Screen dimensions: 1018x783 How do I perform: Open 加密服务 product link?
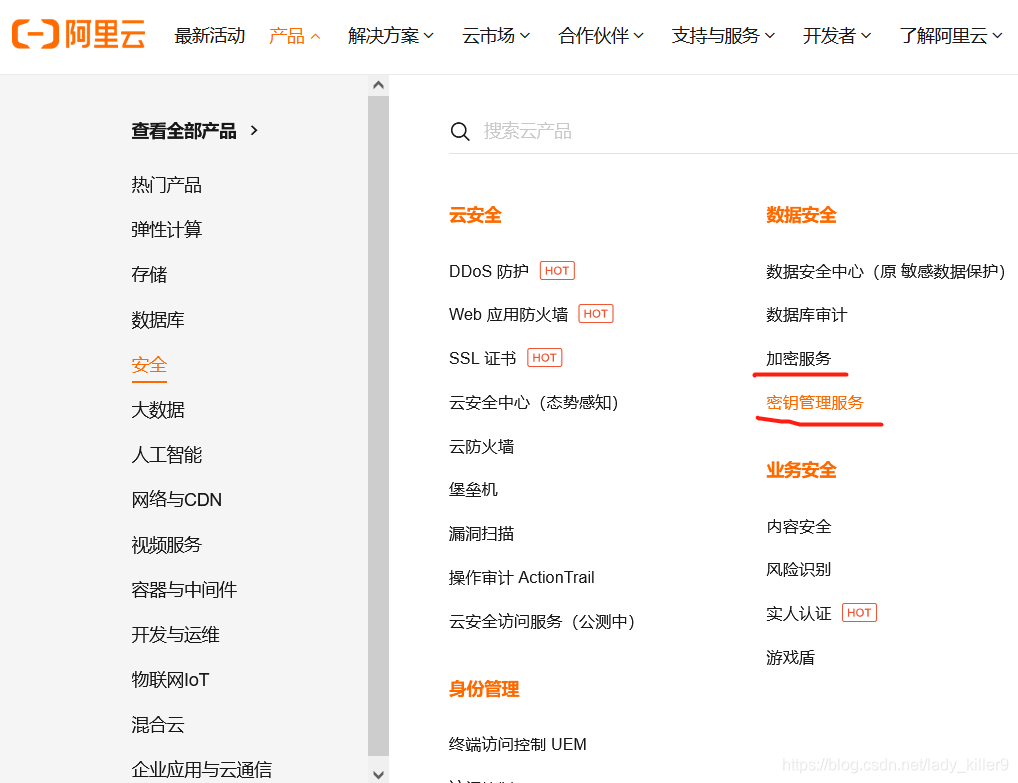point(799,358)
